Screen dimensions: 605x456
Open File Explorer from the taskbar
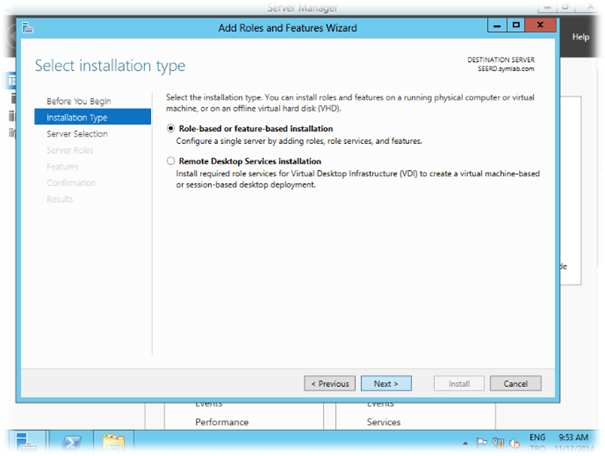coord(115,440)
